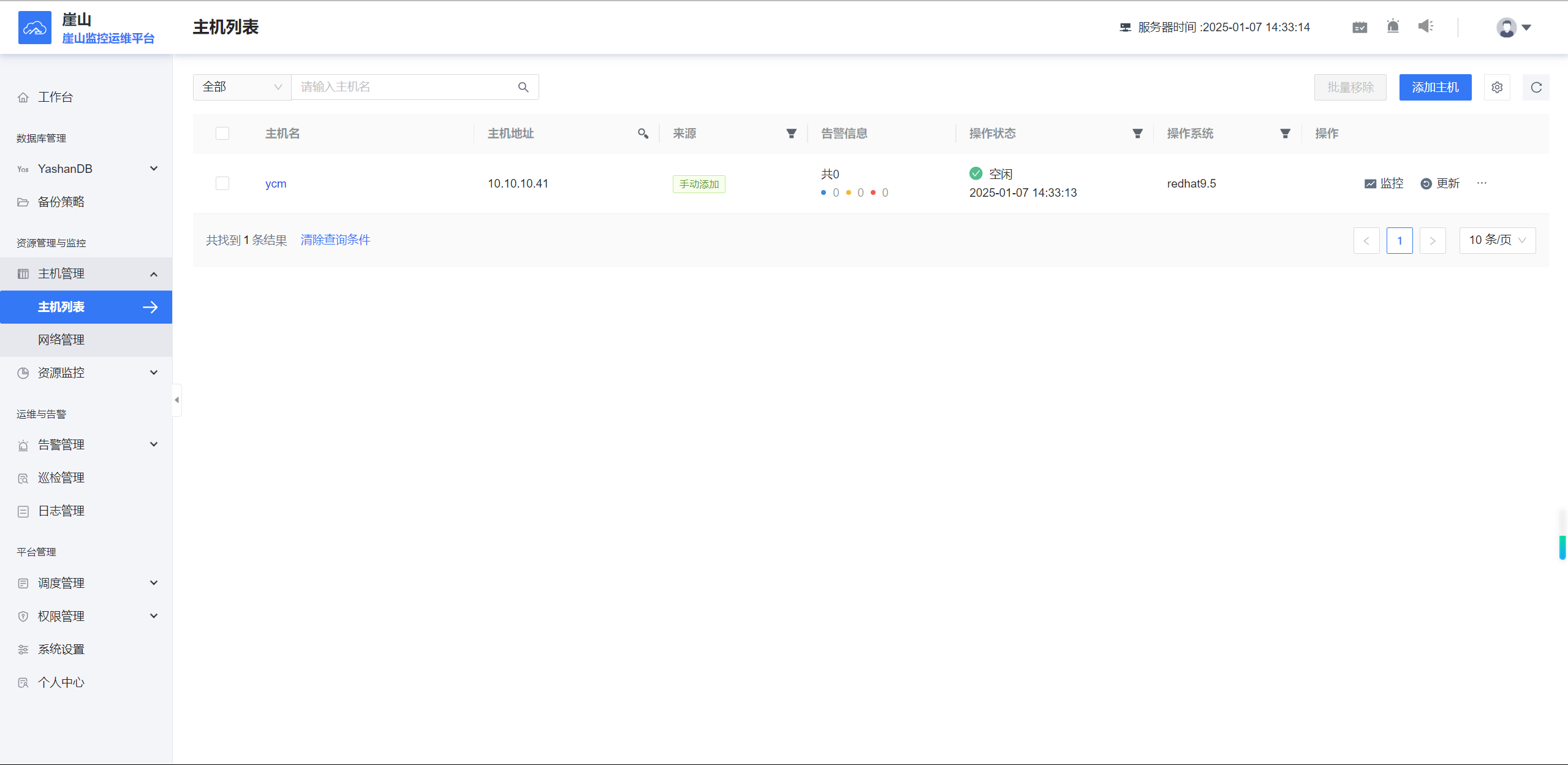
Task: Open 巡检管理 in sidebar
Action: (86, 478)
